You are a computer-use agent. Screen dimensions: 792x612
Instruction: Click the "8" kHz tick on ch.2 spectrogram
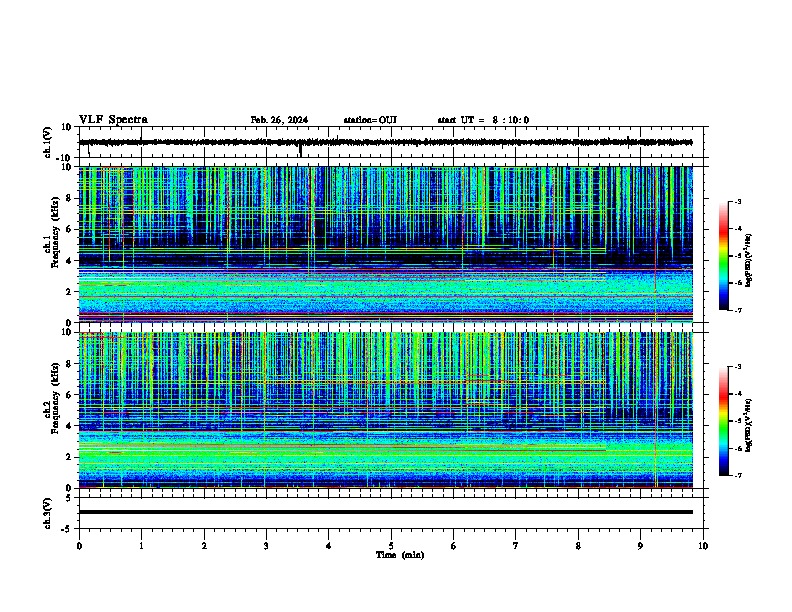pyautogui.click(x=69, y=364)
